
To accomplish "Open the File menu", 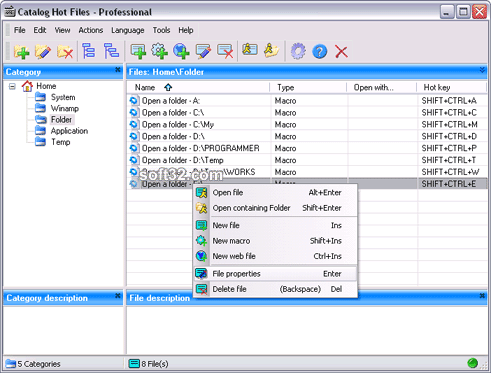I will [20, 30].
